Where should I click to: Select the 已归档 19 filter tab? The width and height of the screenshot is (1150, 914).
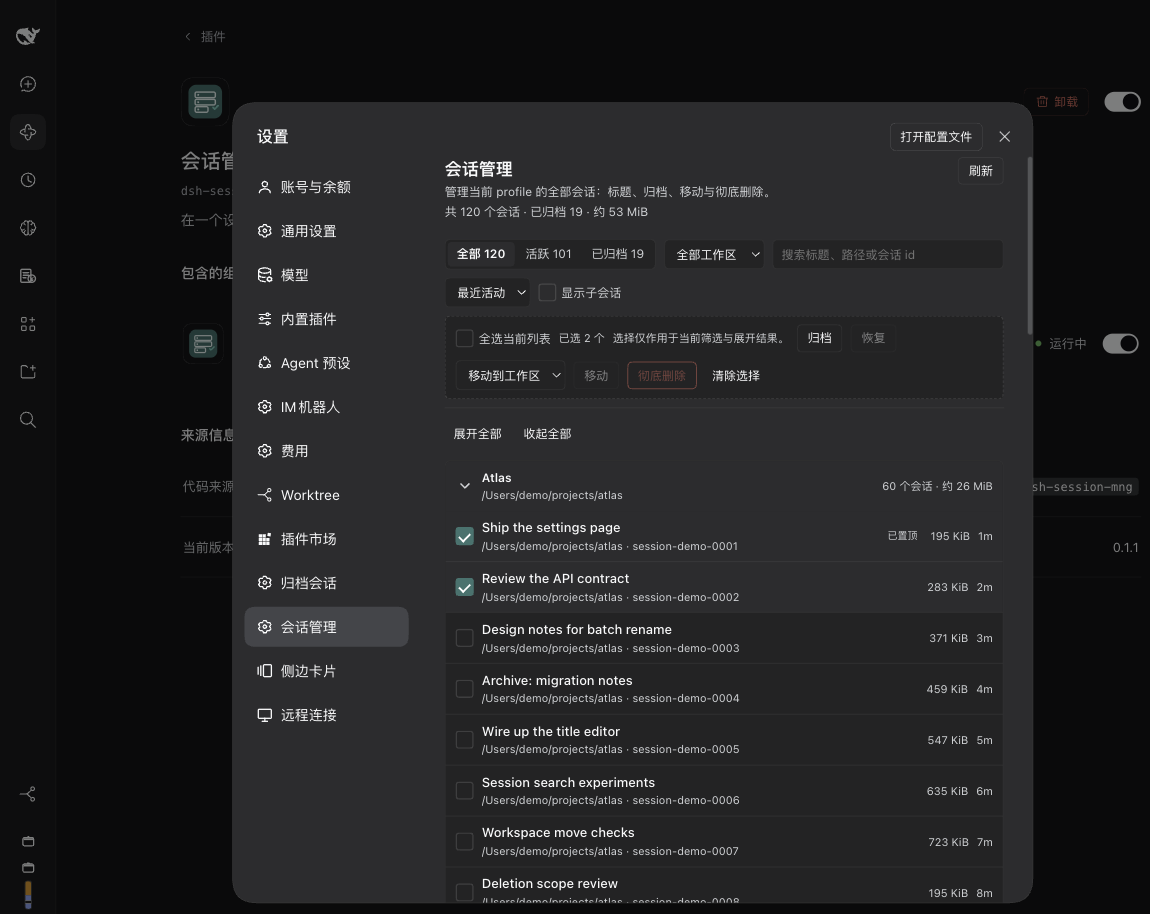pos(618,254)
